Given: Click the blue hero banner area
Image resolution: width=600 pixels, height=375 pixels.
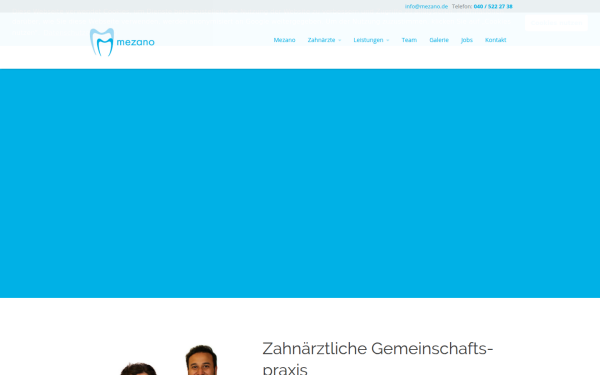Looking at the screenshot, I should point(300,183).
